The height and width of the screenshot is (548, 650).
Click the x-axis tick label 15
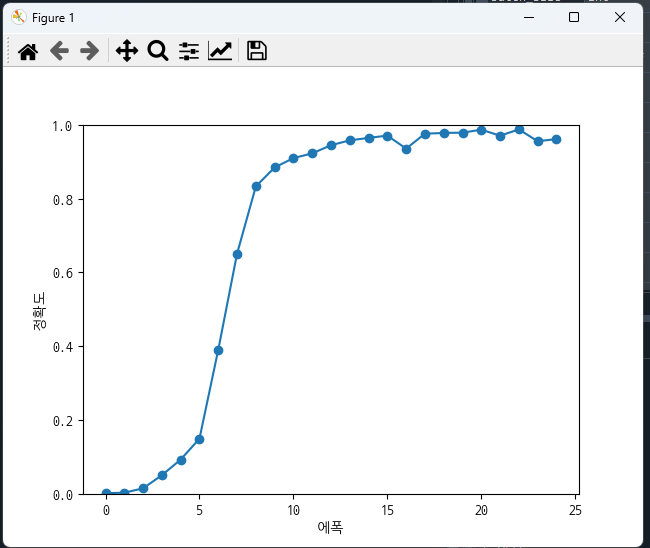tap(388, 510)
